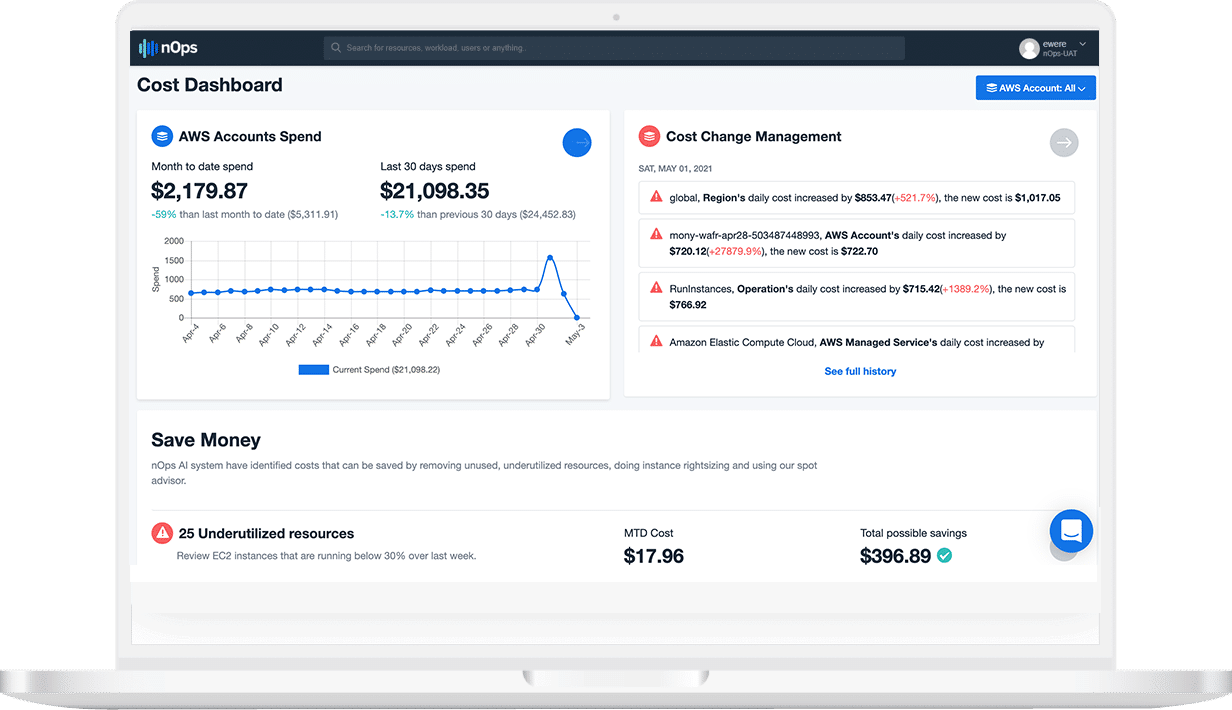The image size is (1232, 710).
Task: Open the ewere user profile avatar
Action: point(1029,48)
